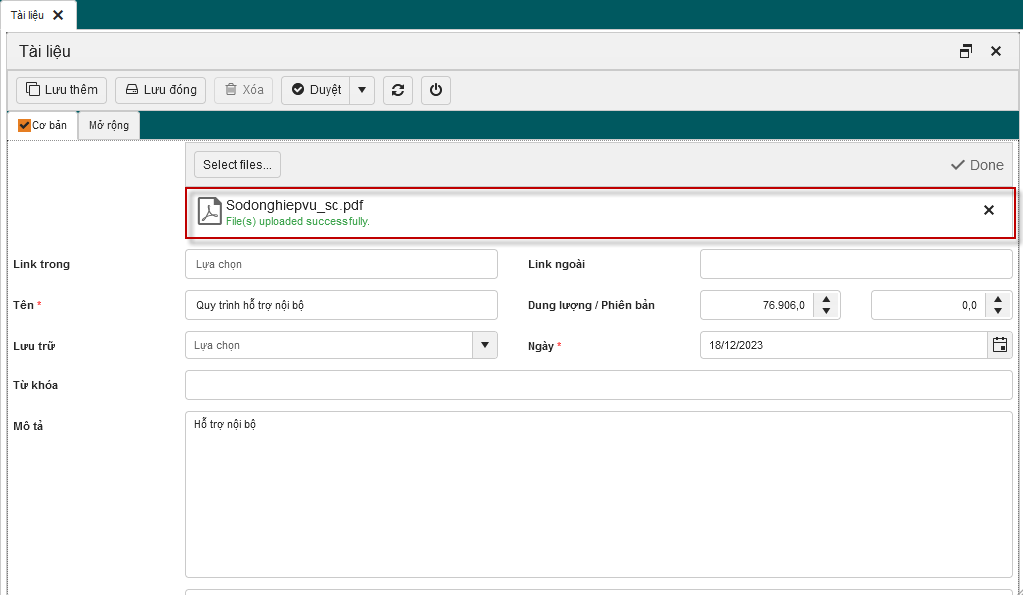Decrease the Dung lượng value
The image size is (1023, 595).
[827, 311]
